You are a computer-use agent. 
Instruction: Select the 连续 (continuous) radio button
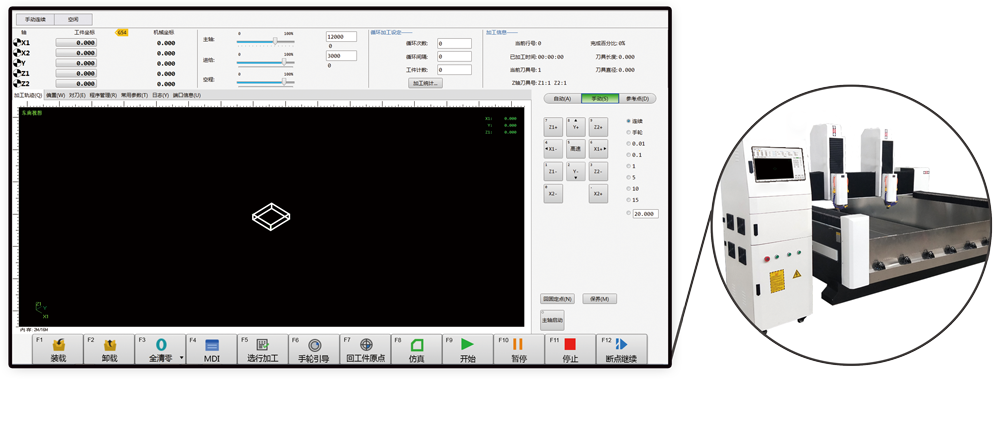coord(629,121)
